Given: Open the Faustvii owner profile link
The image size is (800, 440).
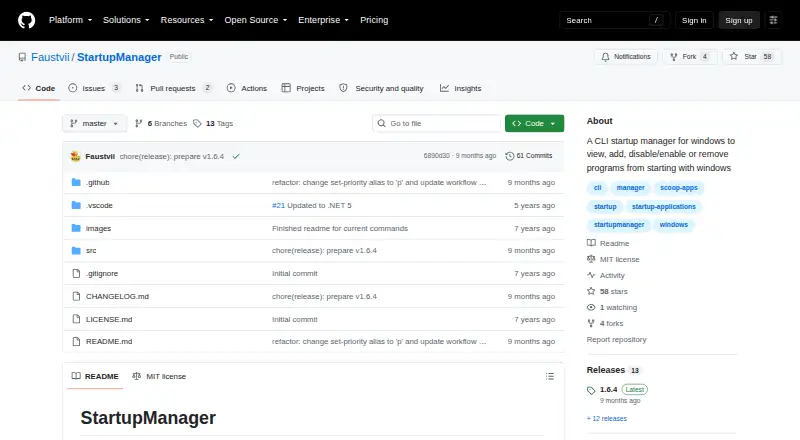Looking at the screenshot, I should [x=50, y=57].
